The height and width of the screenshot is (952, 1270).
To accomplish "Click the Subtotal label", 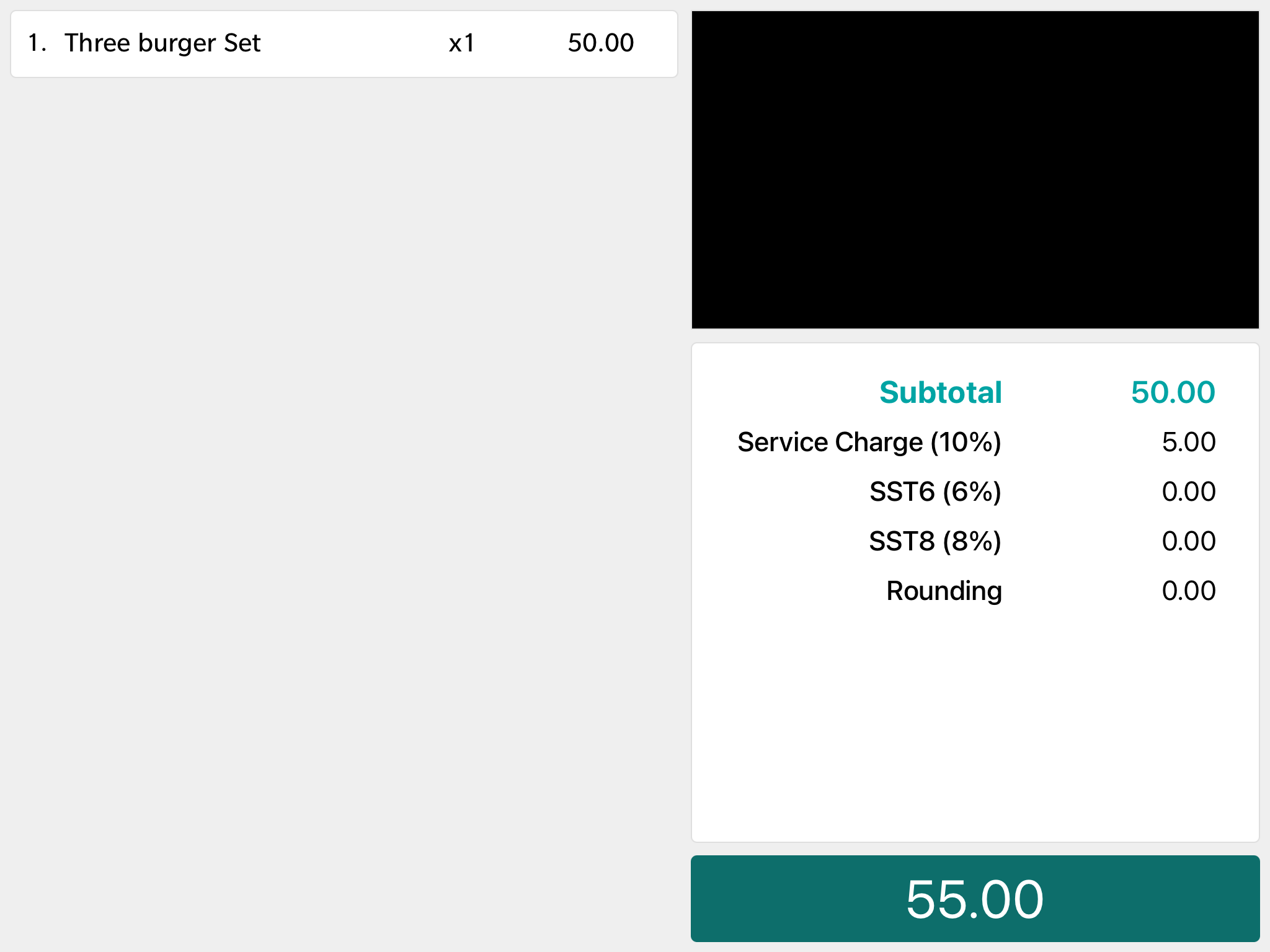I will [x=940, y=392].
